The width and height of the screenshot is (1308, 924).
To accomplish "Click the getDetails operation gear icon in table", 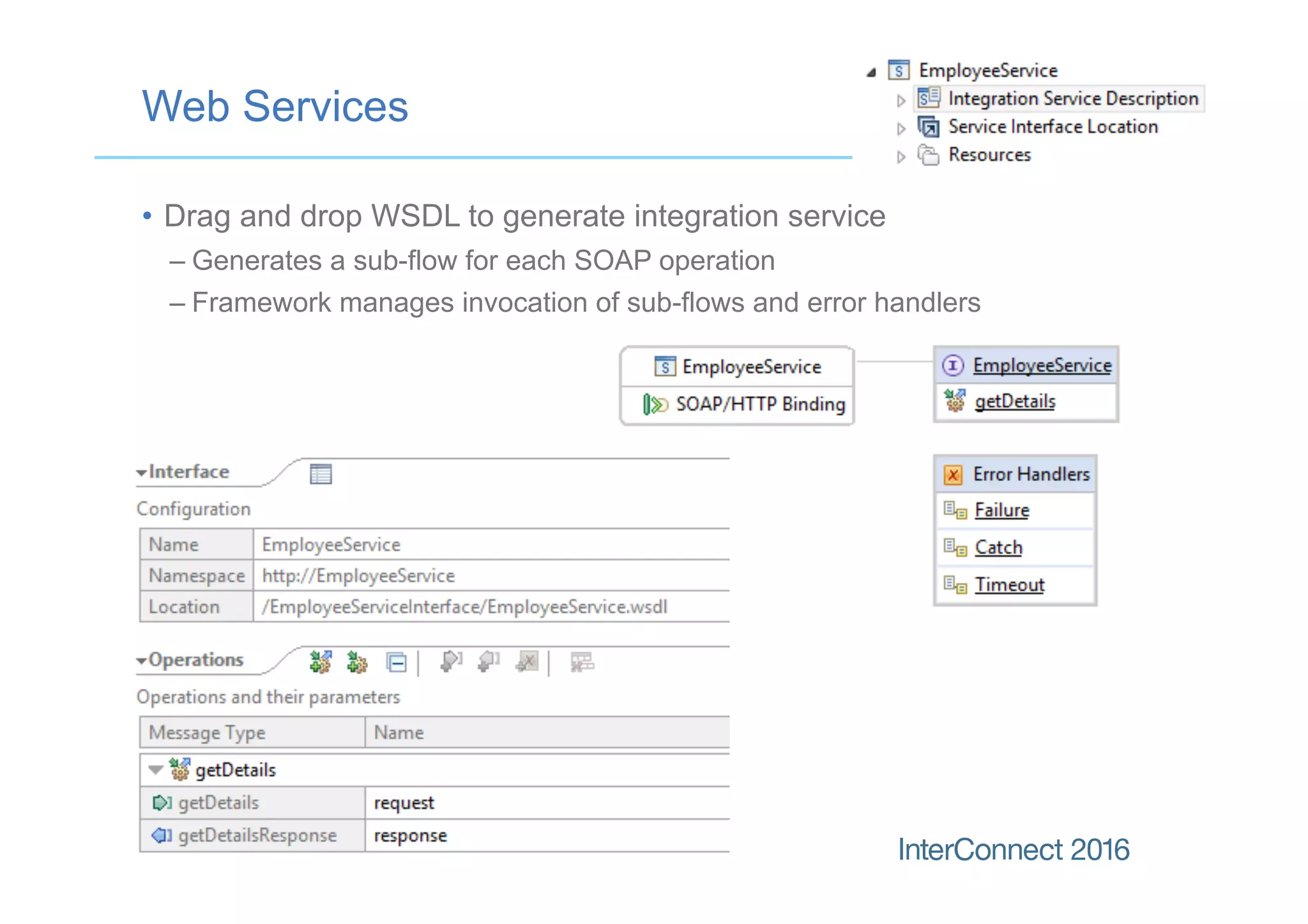I will click(179, 769).
